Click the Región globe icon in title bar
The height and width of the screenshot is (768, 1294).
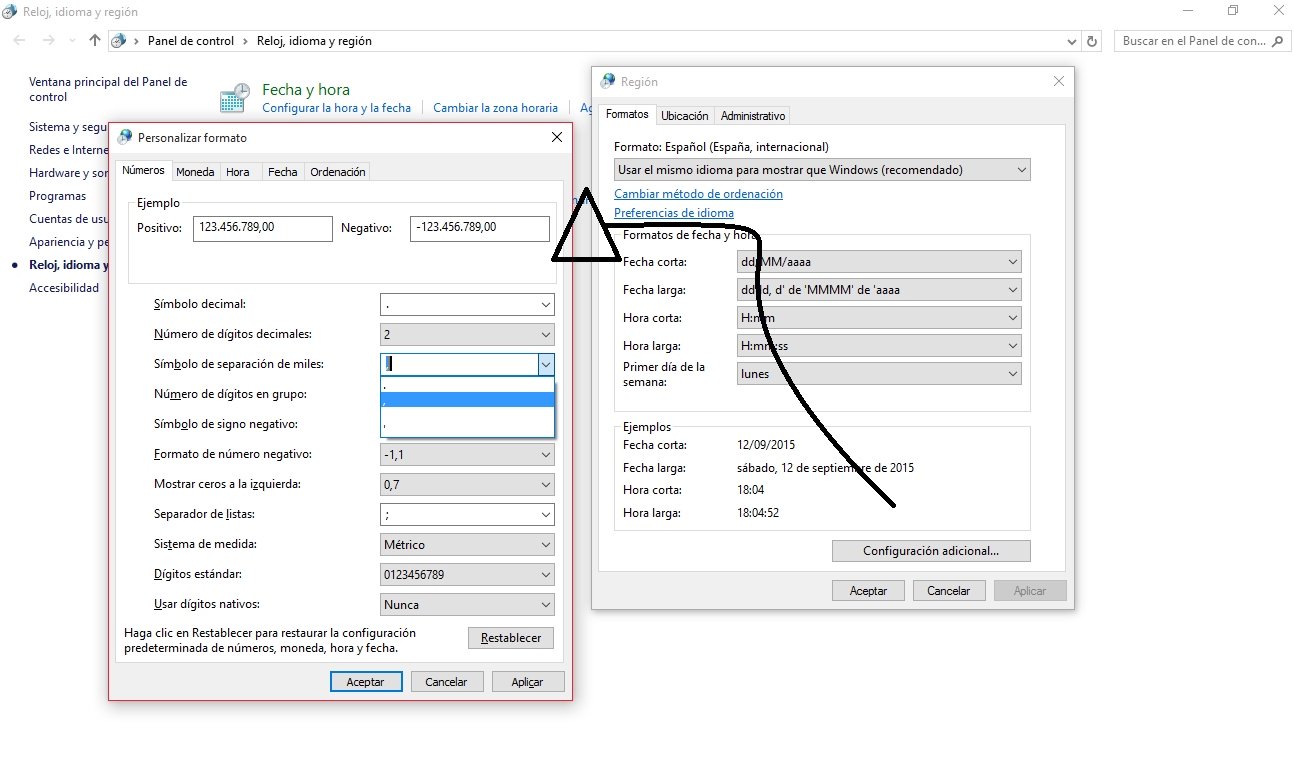607,81
